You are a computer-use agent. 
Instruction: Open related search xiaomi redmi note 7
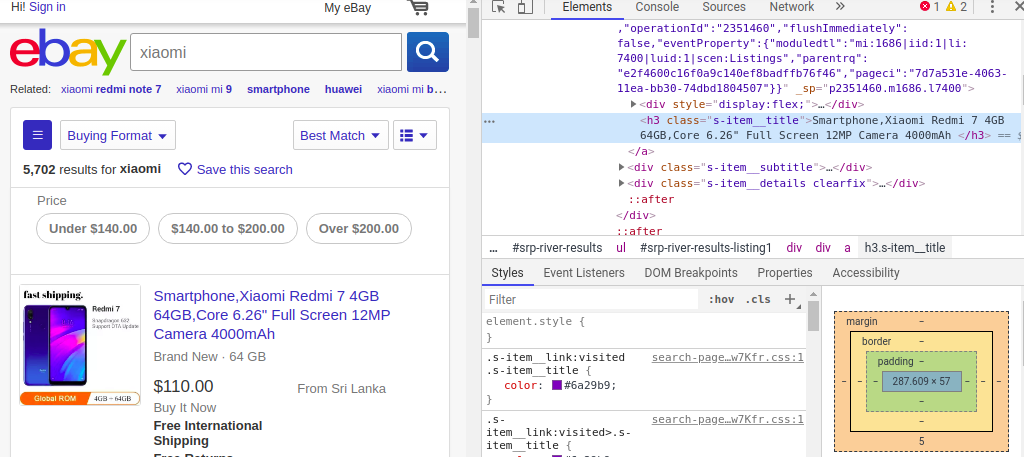pyautogui.click(x=111, y=89)
